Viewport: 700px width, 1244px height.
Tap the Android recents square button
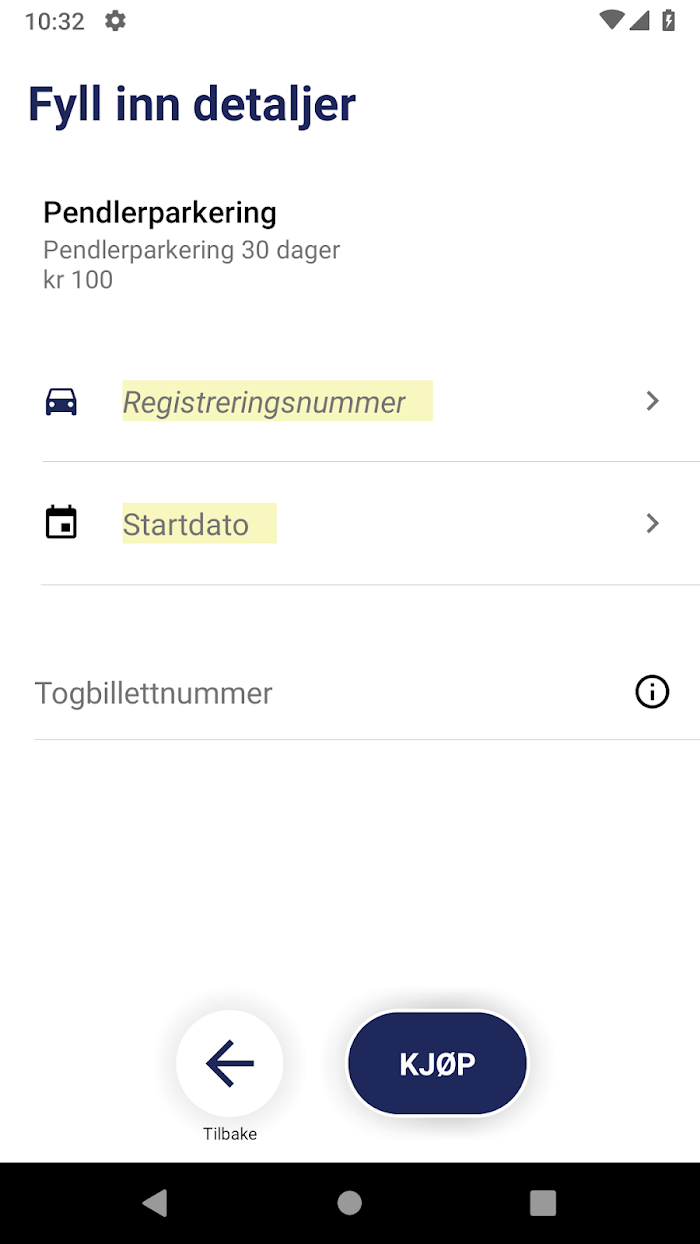point(543,1202)
